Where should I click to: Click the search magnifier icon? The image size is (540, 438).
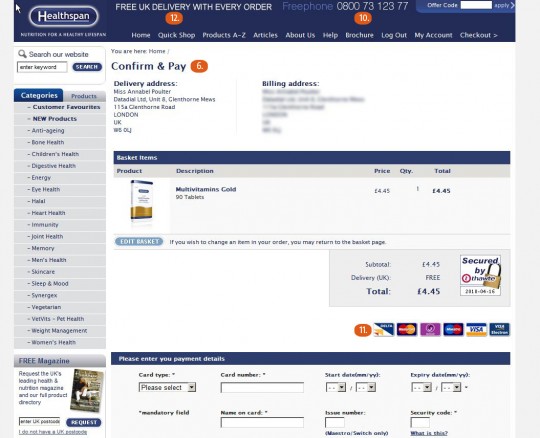tap(22, 54)
